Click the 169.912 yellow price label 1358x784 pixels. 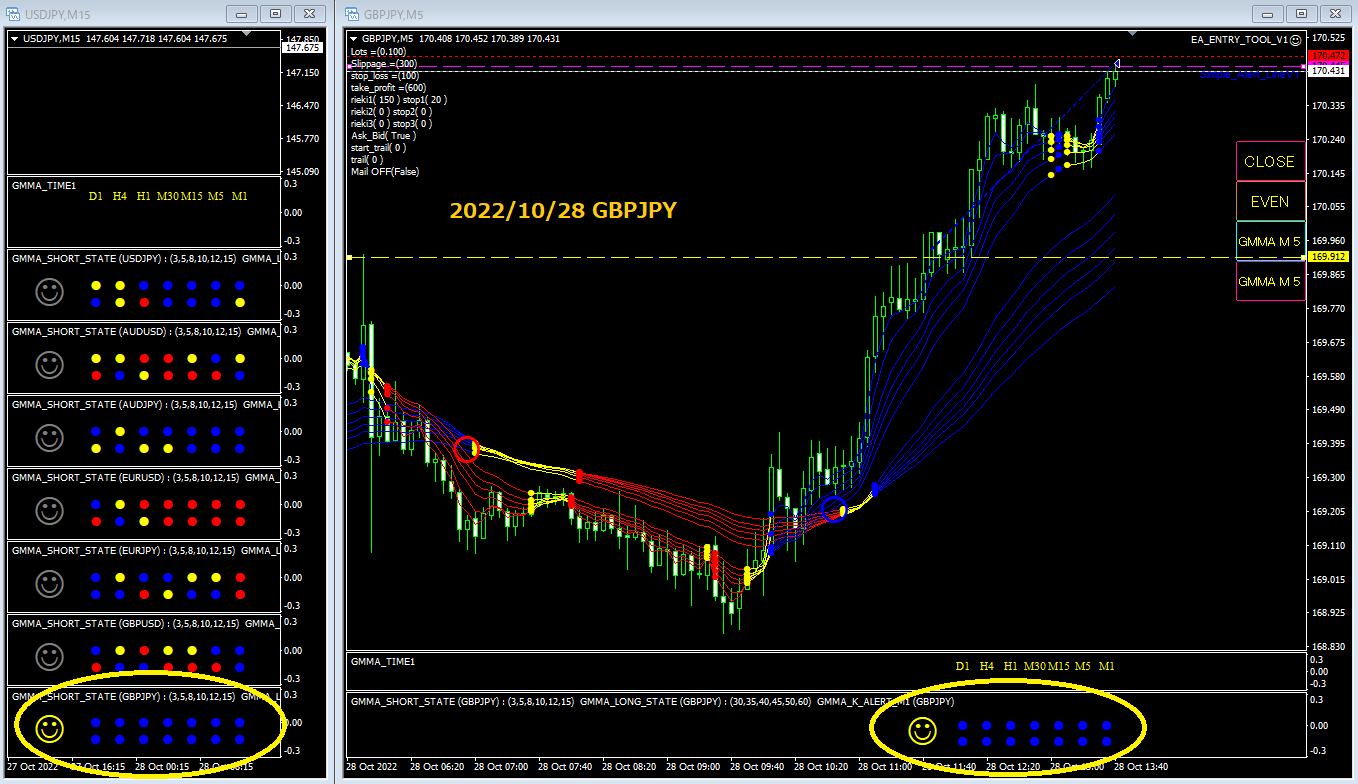[x=1328, y=258]
